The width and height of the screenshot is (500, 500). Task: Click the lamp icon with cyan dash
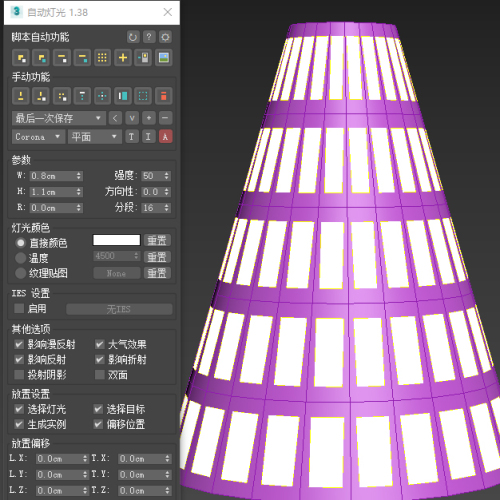[x=143, y=58]
